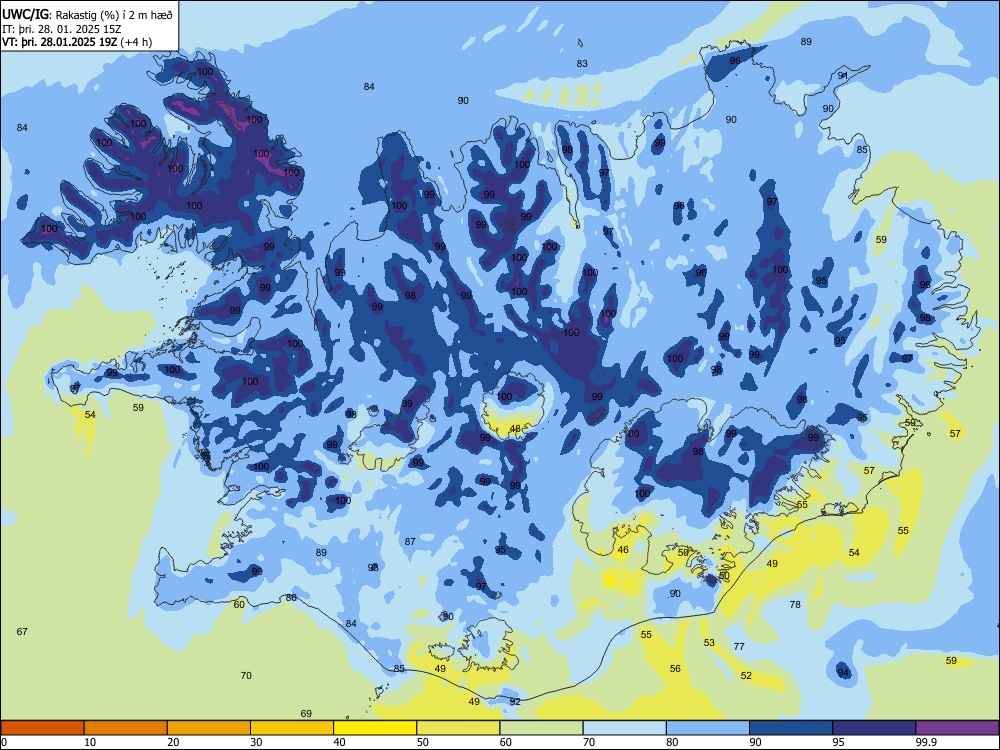The width and height of the screenshot is (1000, 750).
Task: Click the value '94' in the dark blue ocean spot
Action: click(x=843, y=673)
